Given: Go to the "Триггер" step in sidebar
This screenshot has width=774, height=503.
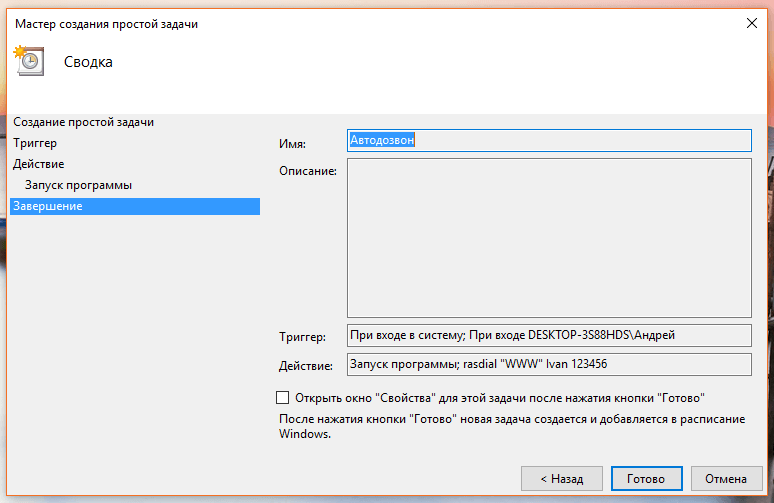Looking at the screenshot, I should click(35, 143).
